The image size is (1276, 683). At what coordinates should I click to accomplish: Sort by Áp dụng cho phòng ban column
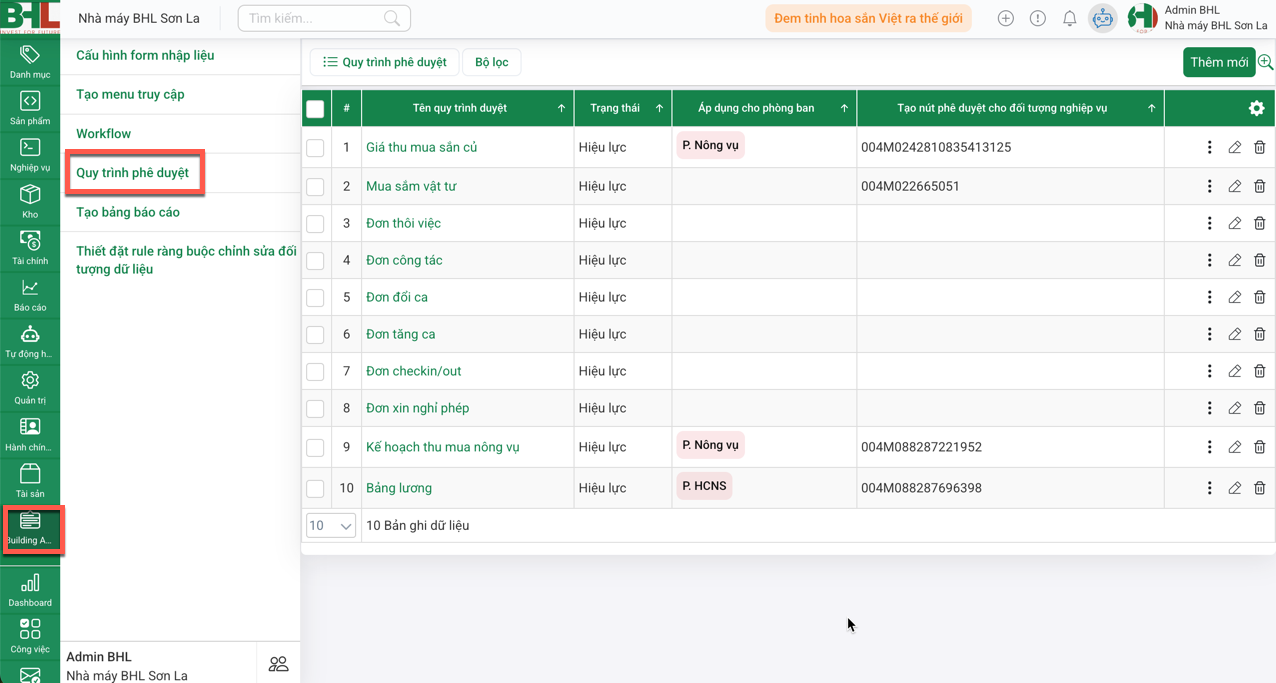[844, 108]
